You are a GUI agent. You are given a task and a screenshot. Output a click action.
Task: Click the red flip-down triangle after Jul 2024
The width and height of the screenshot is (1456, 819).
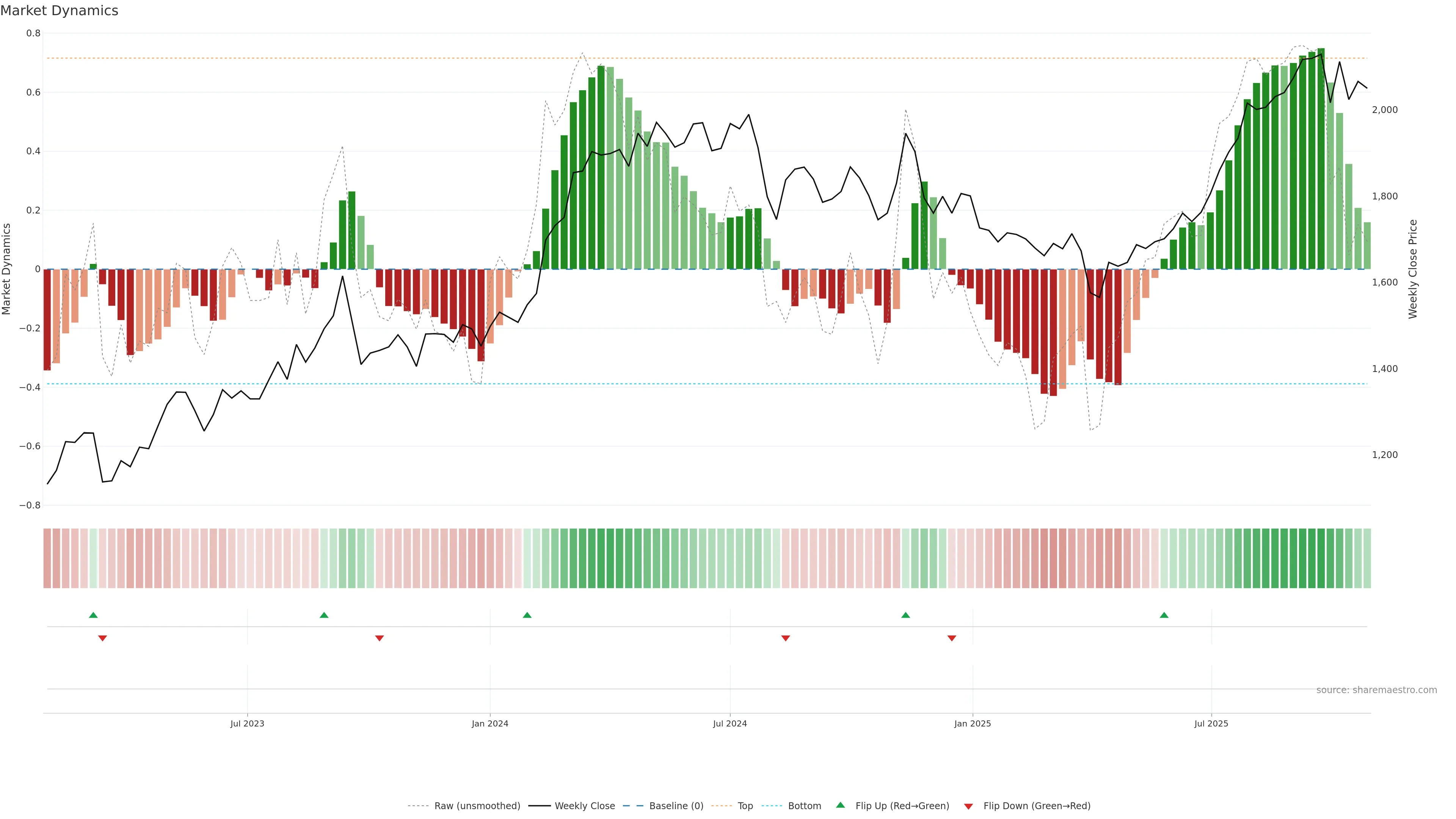click(785, 638)
